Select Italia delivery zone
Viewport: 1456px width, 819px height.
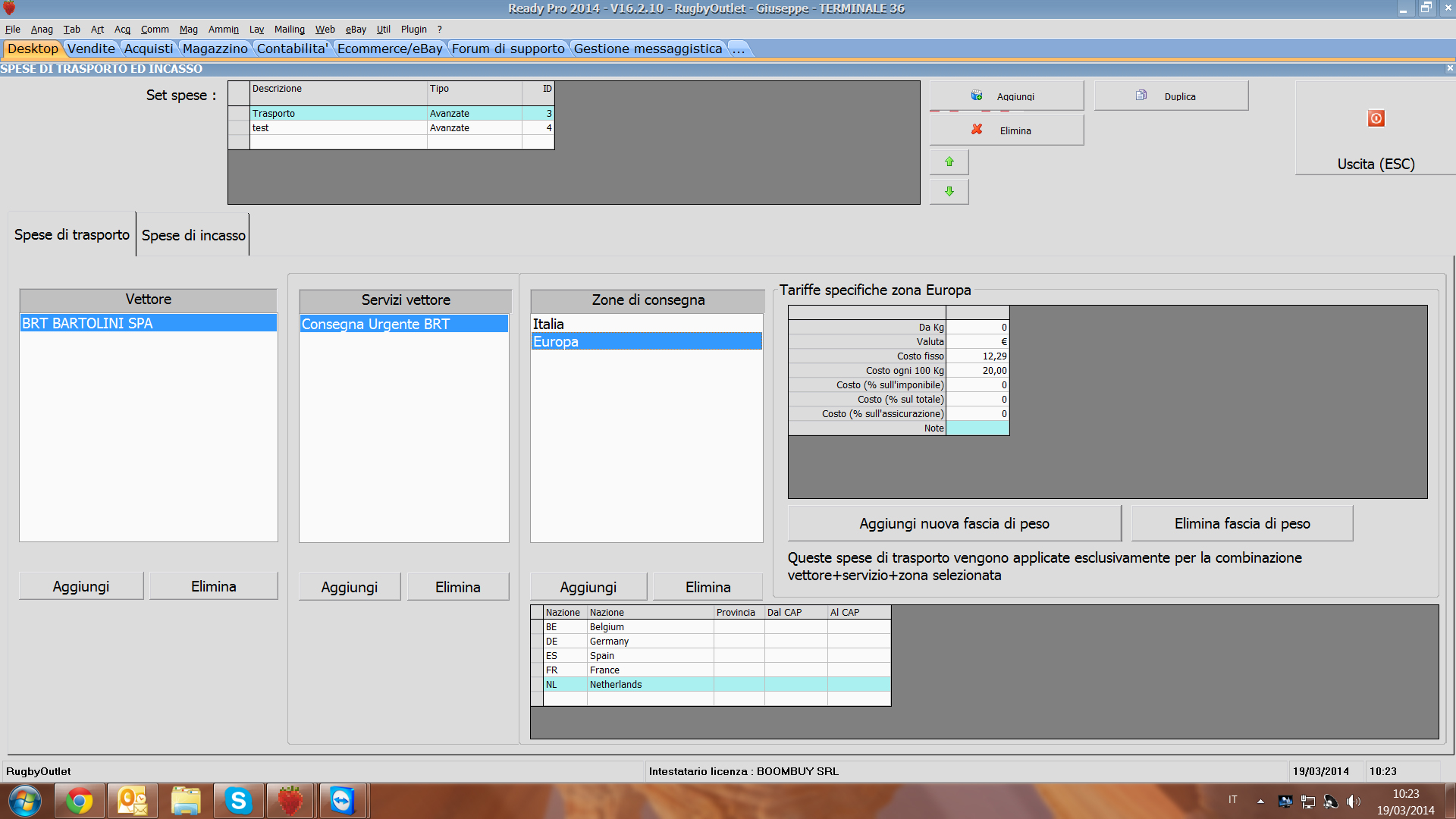646,324
